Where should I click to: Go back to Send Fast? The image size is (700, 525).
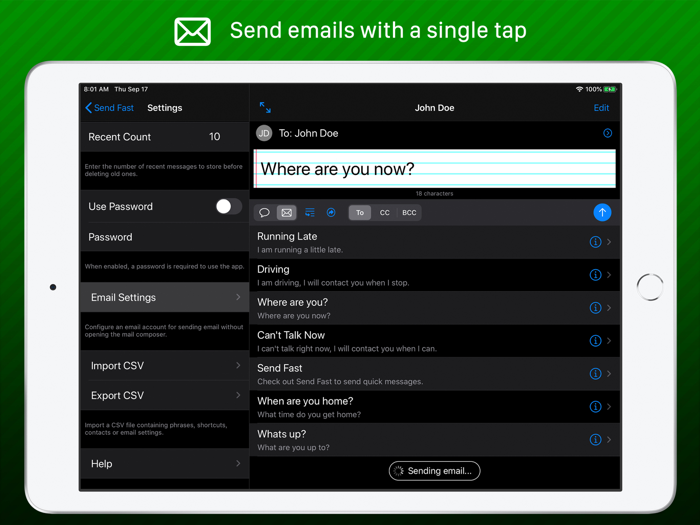pyautogui.click(x=109, y=108)
